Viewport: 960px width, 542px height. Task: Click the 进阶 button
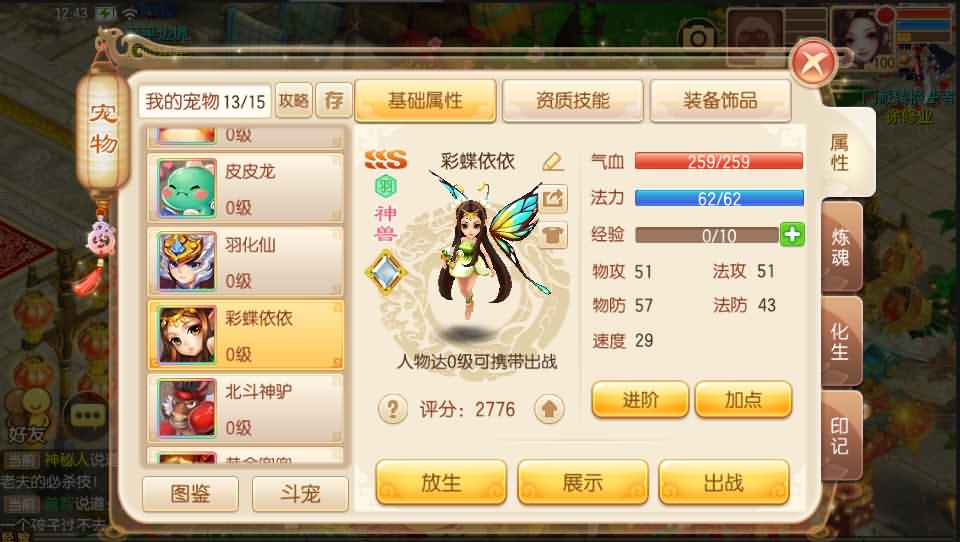tap(640, 399)
